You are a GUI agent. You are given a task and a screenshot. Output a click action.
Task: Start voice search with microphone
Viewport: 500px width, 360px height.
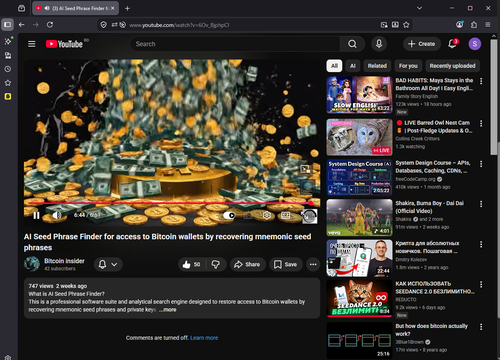[x=379, y=44]
